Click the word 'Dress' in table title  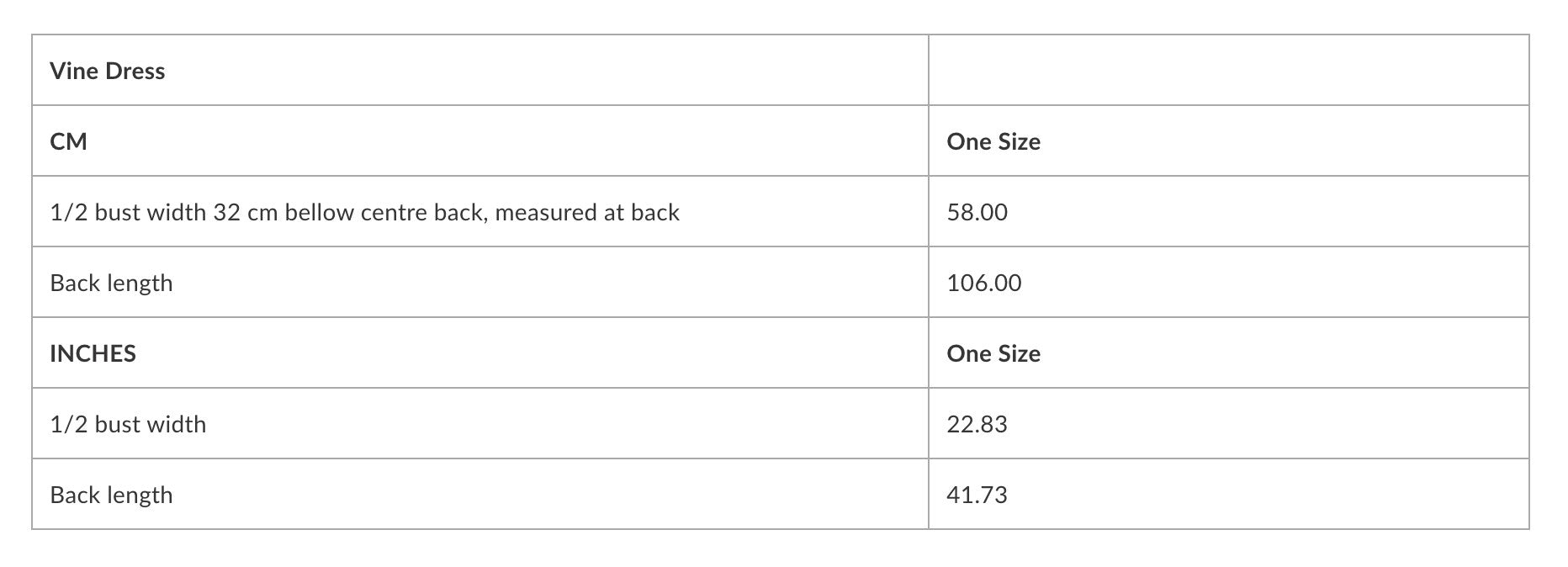135,71
